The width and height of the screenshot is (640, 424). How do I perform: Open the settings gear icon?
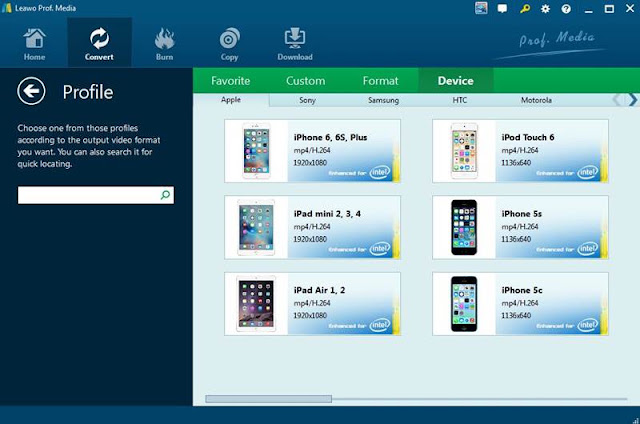coord(545,9)
